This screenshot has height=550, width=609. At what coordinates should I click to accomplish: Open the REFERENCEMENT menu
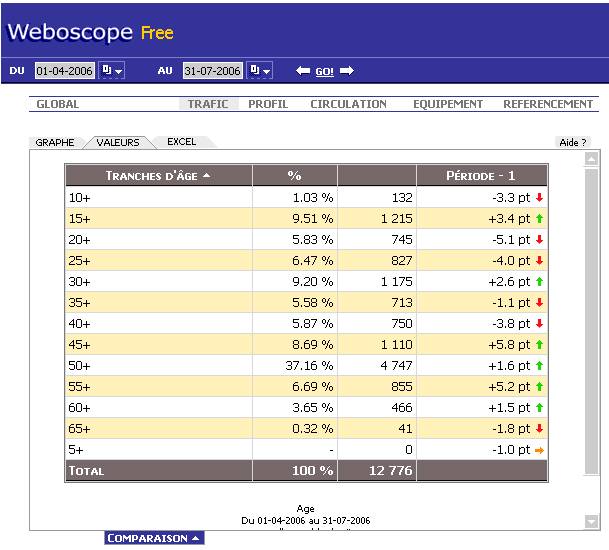tap(548, 104)
